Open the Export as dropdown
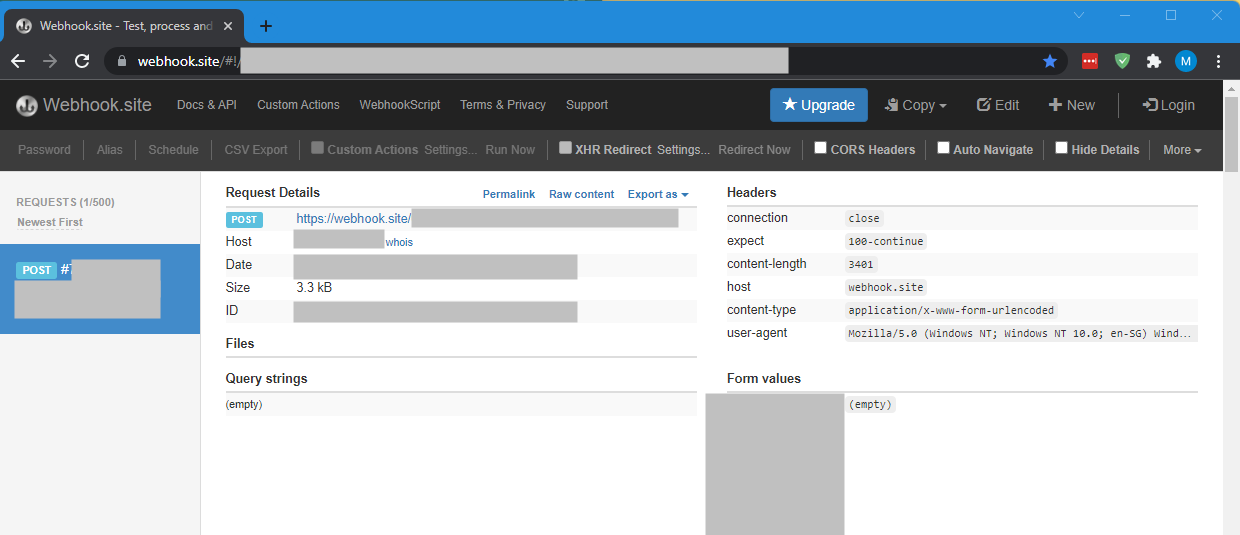 coord(658,194)
